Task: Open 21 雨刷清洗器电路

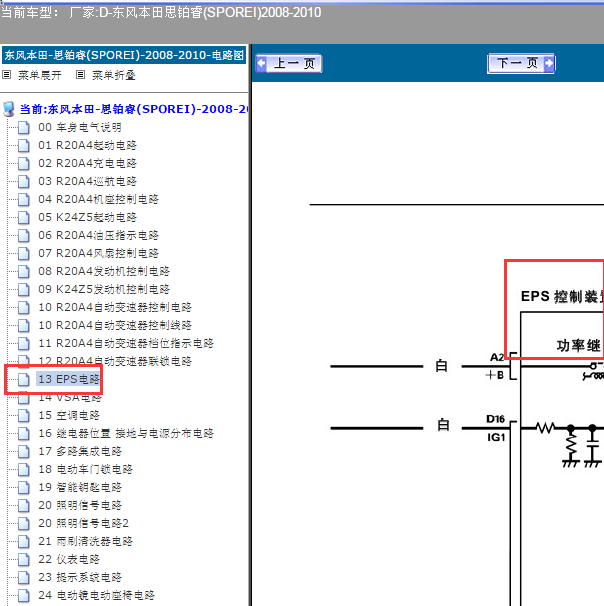Action: [85, 541]
